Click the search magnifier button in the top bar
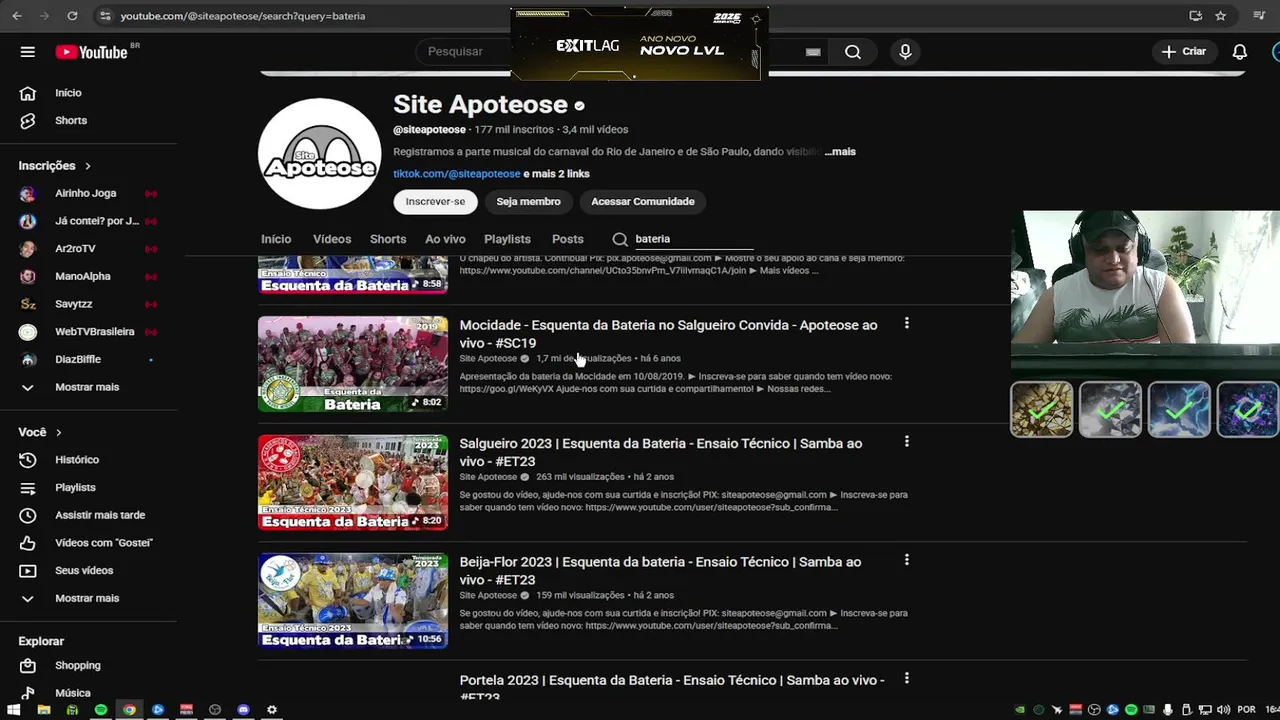The height and width of the screenshot is (720, 1280). pos(853,52)
